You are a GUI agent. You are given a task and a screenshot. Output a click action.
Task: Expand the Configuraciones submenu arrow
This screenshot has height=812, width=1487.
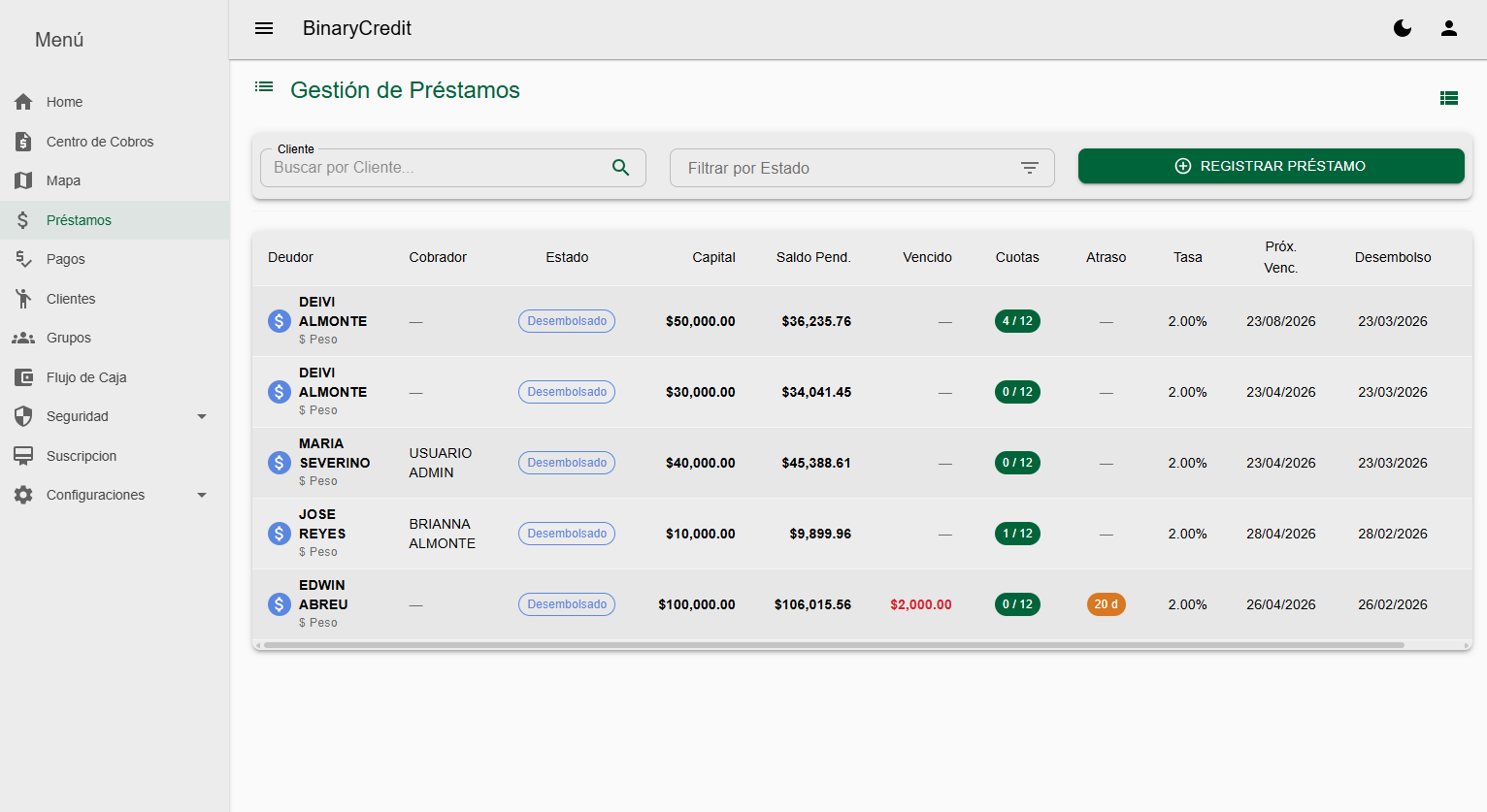[x=202, y=495]
